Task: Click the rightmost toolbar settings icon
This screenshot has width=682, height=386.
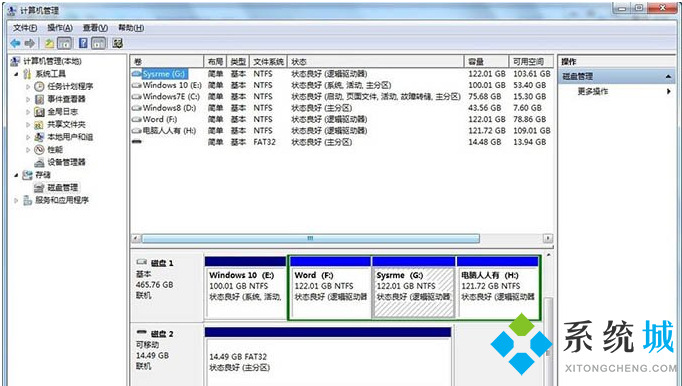Action: point(117,43)
